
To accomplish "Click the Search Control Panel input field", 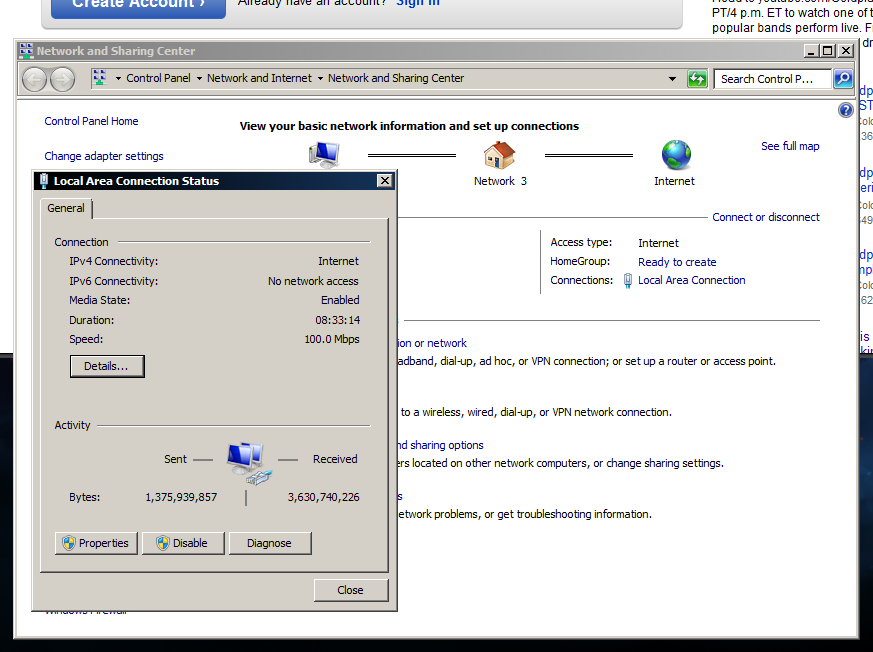I will [772, 79].
